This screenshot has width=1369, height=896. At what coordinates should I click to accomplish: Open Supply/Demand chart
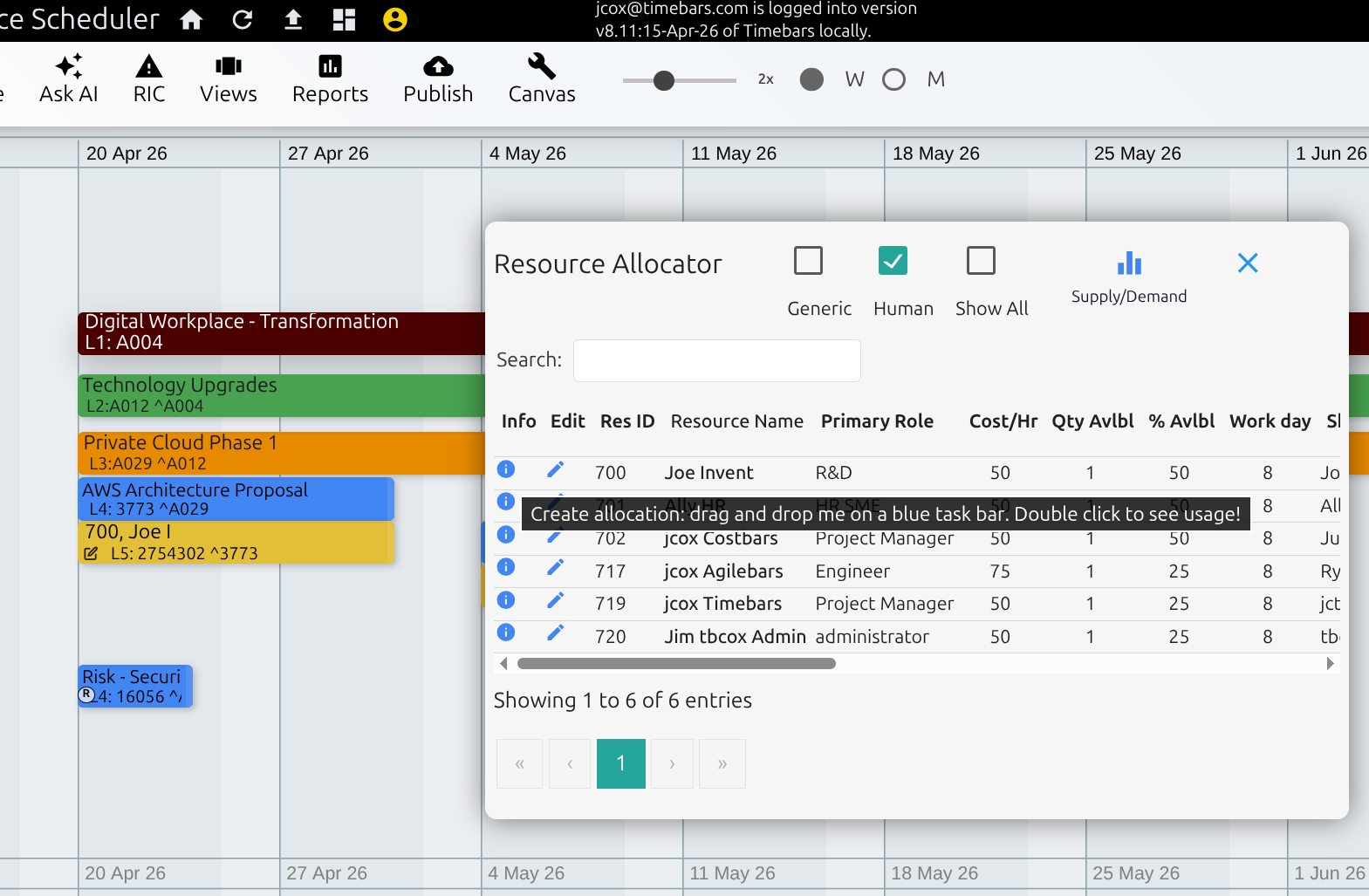click(x=1129, y=277)
